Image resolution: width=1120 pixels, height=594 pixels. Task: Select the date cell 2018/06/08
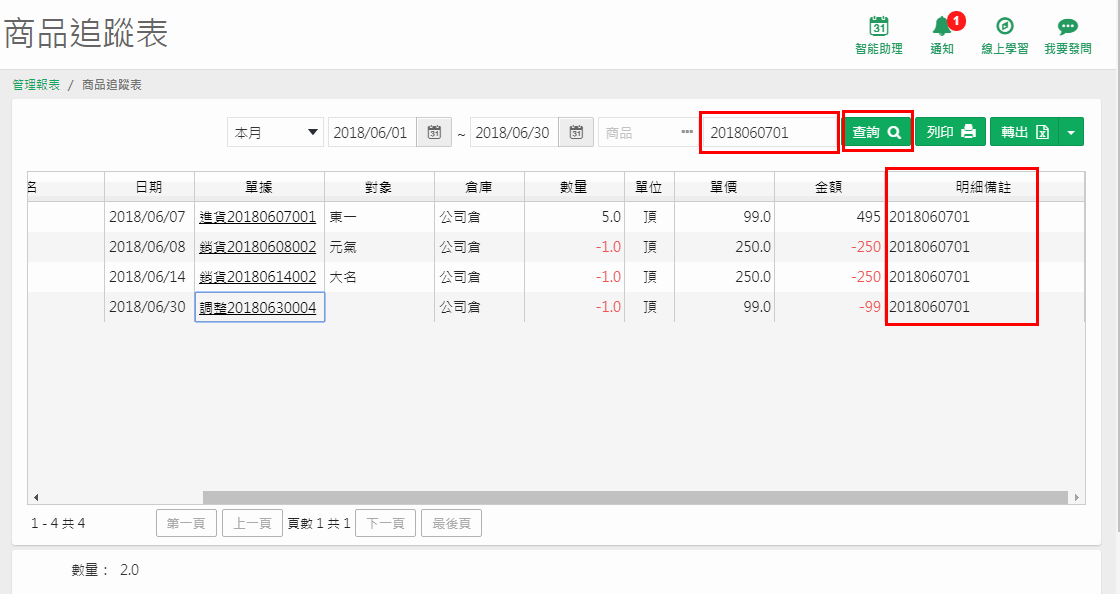point(147,247)
